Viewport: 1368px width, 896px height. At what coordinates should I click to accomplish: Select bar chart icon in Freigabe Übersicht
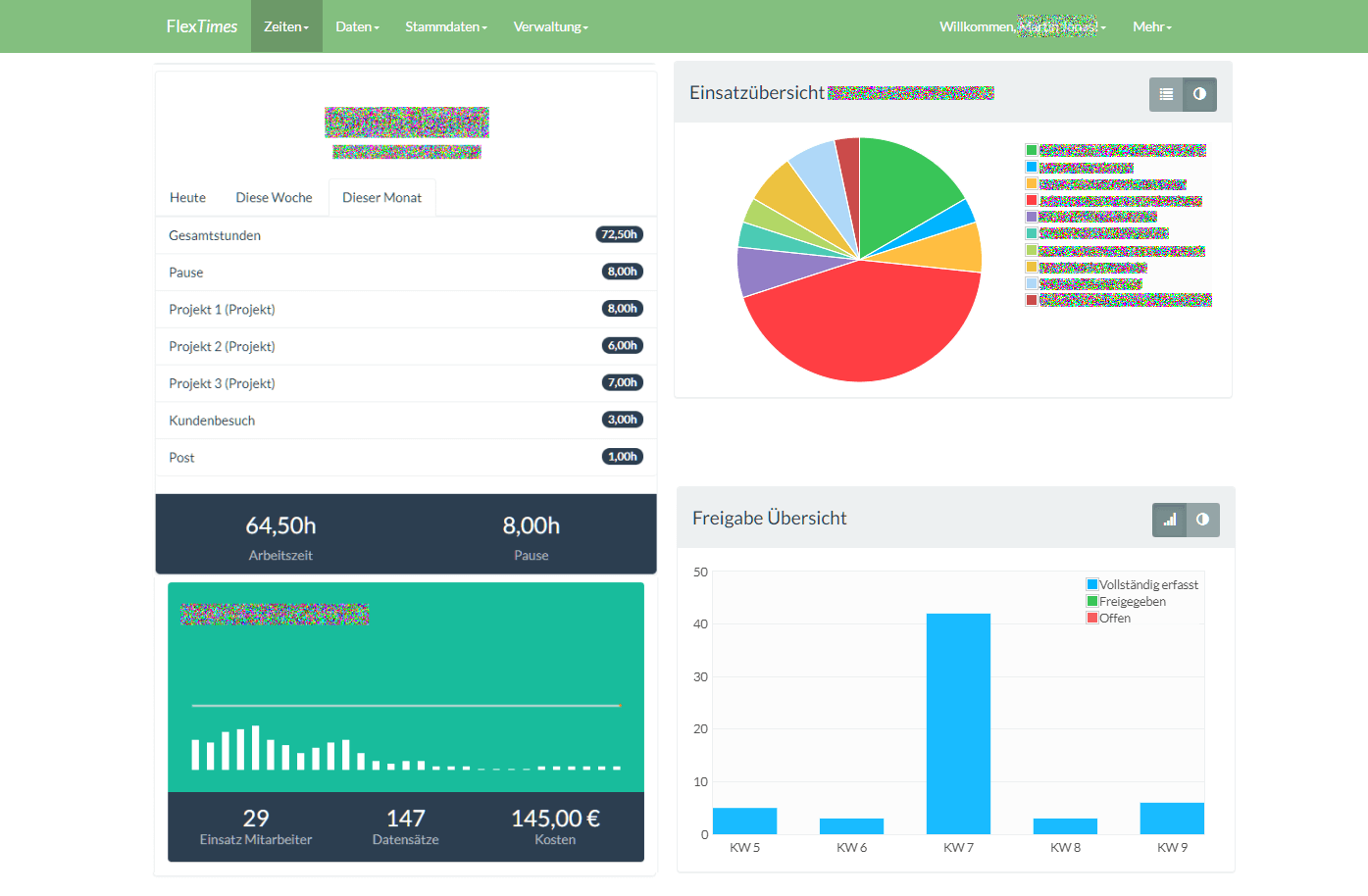point(1169,520)
